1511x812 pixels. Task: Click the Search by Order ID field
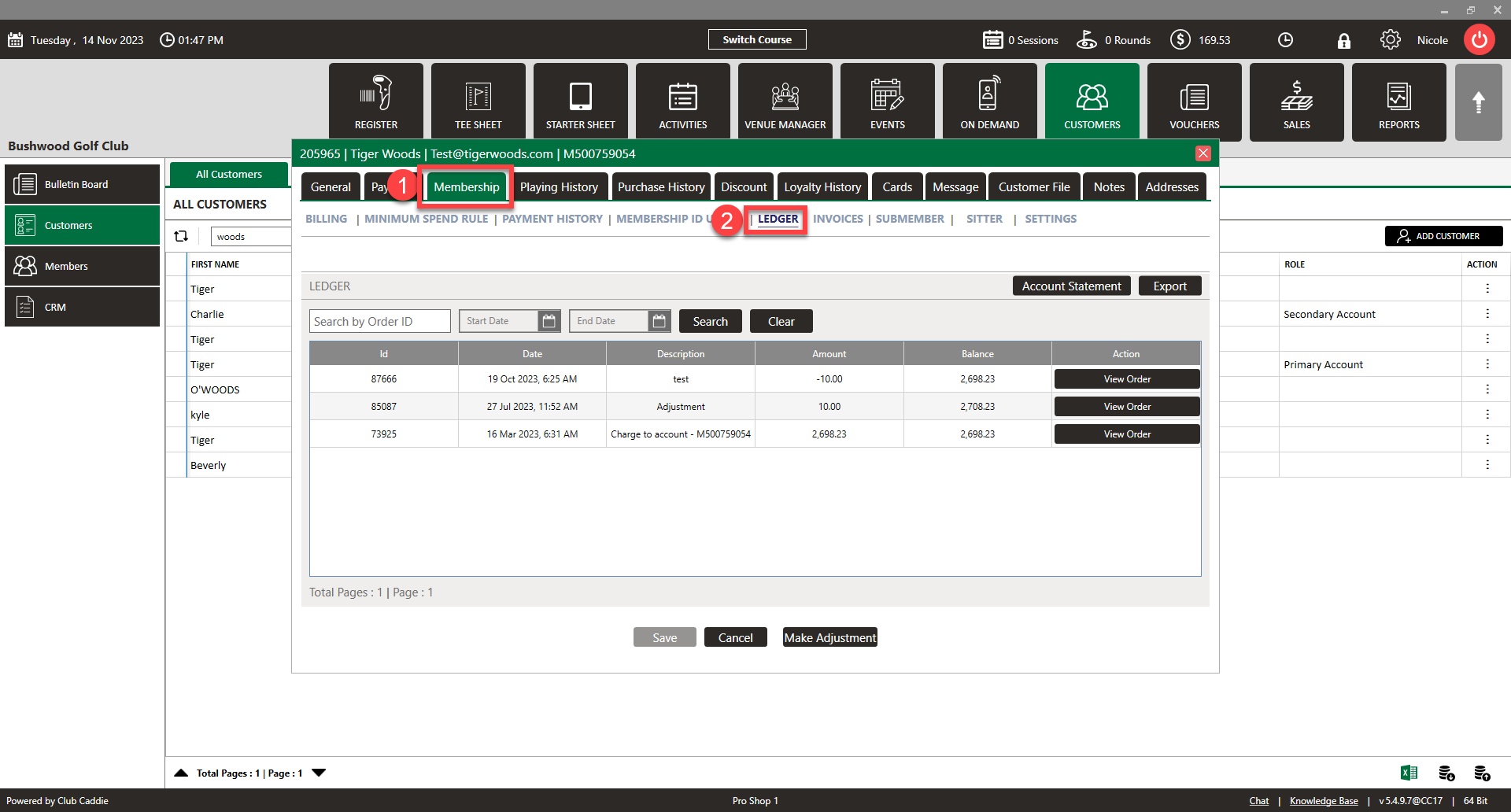pos(379,321)
